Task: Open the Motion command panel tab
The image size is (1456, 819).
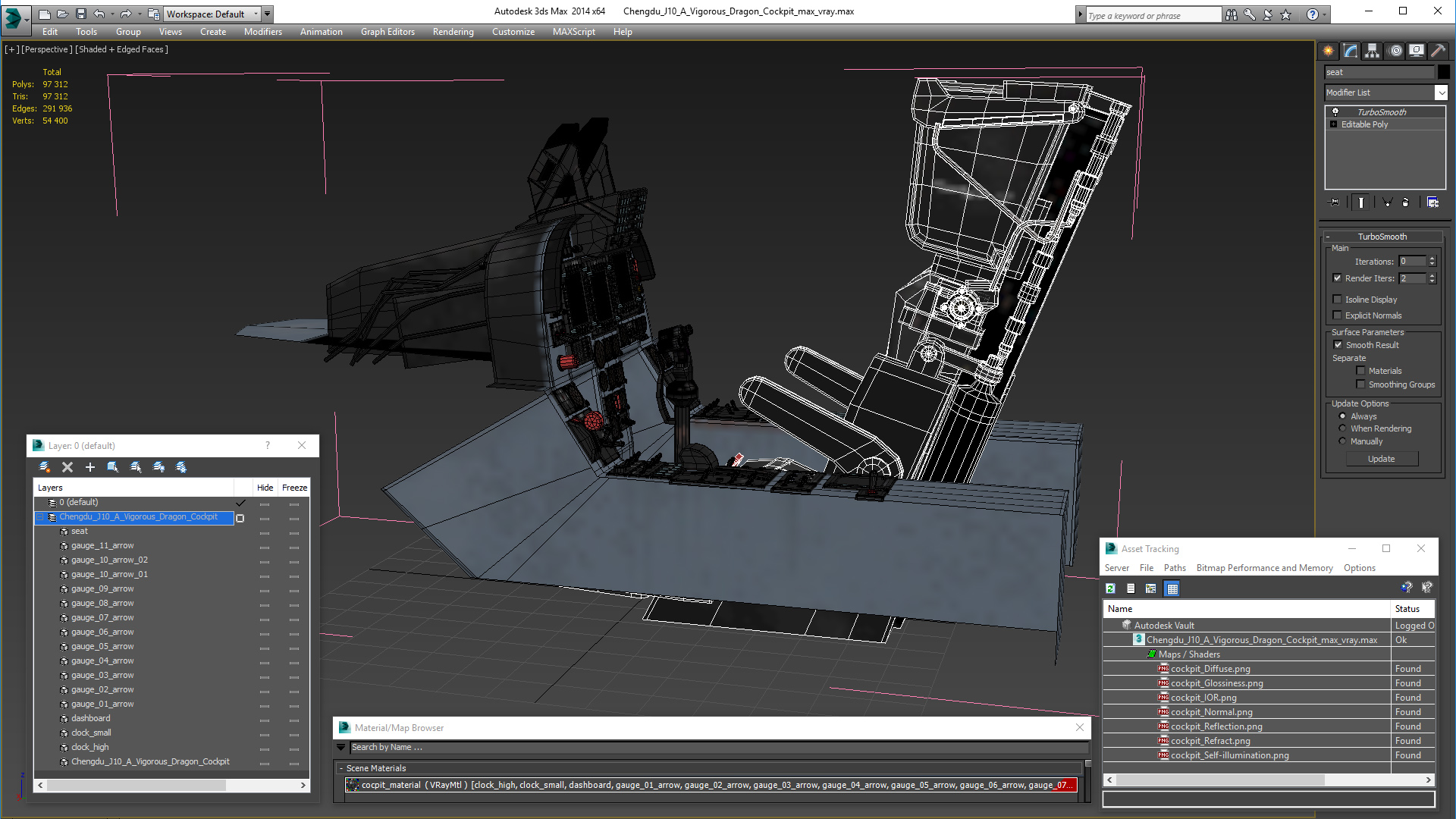Action: point(1395,51)
